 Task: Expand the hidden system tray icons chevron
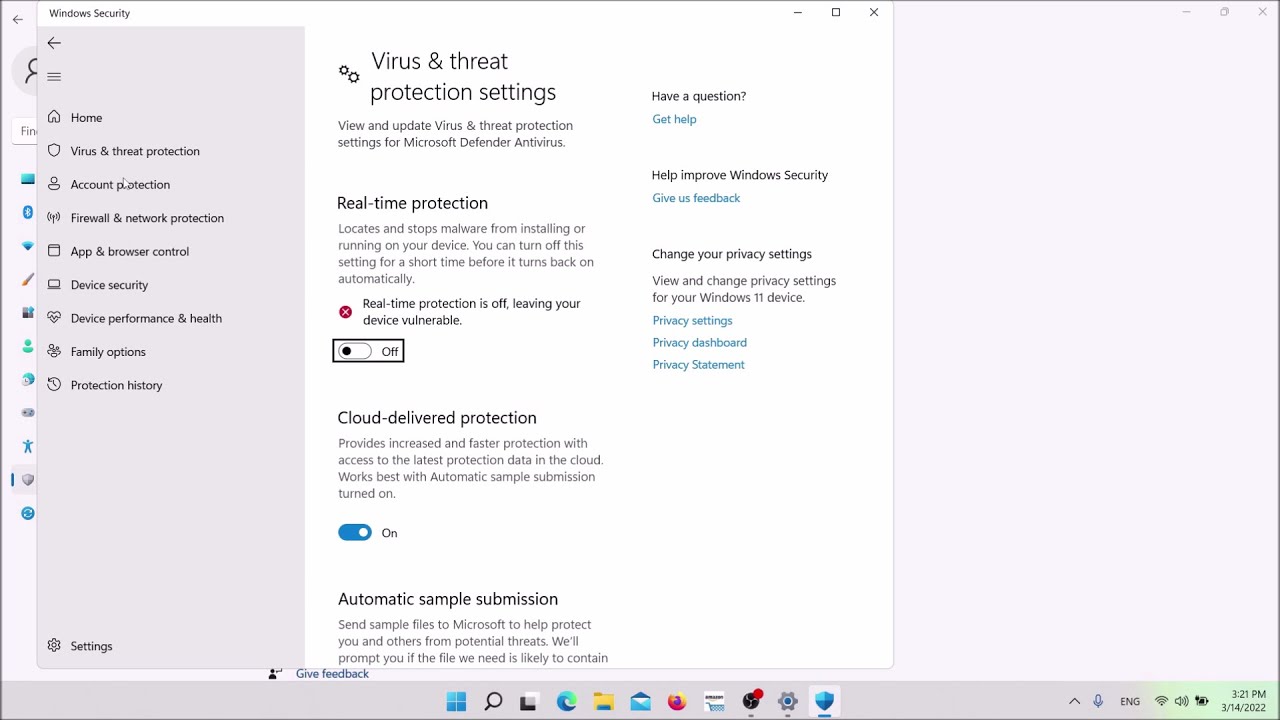coord(1074,702)
